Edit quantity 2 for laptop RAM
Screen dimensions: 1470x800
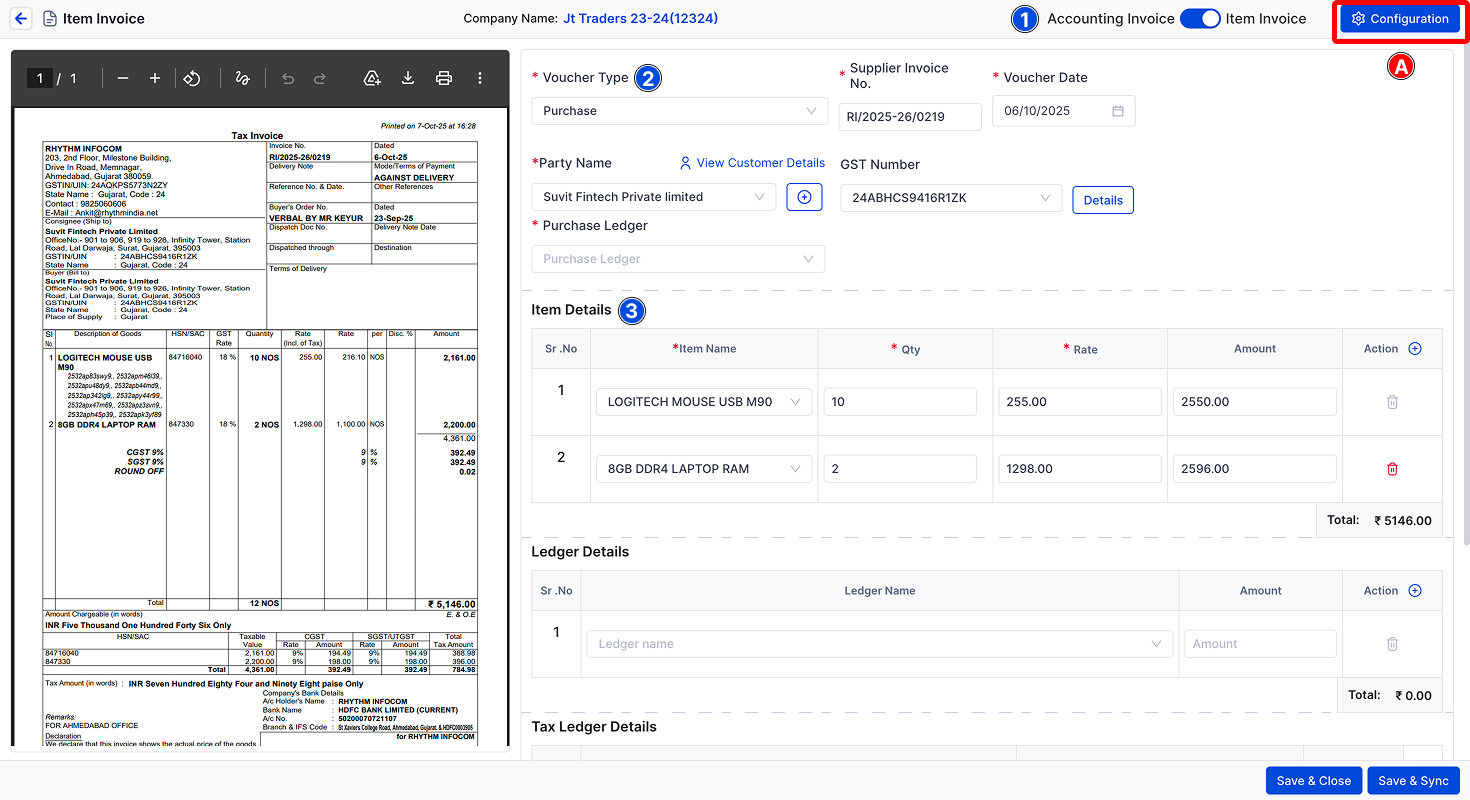(x=900, y=469)
